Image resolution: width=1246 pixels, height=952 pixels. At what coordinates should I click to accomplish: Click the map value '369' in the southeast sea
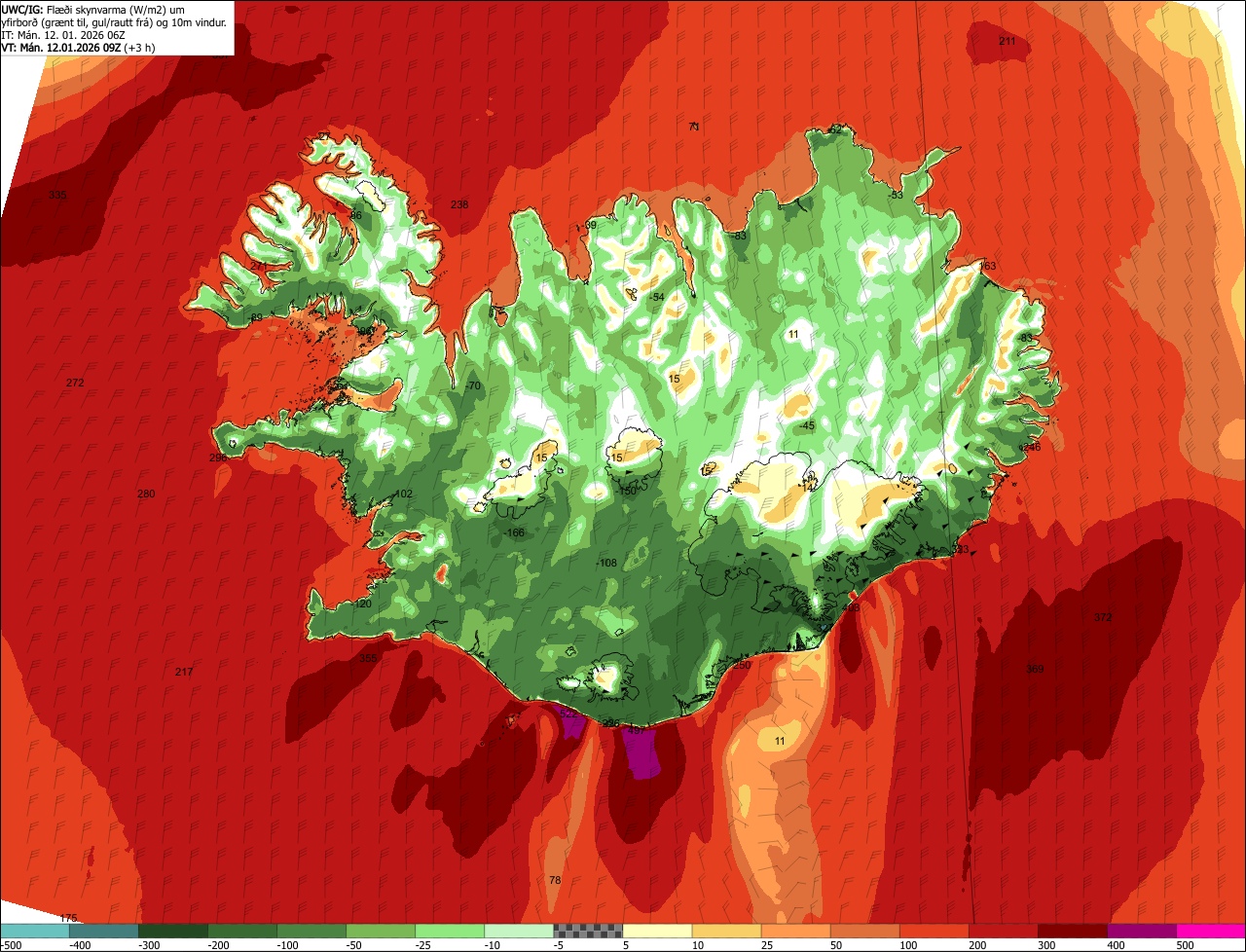pos(1035,670)
